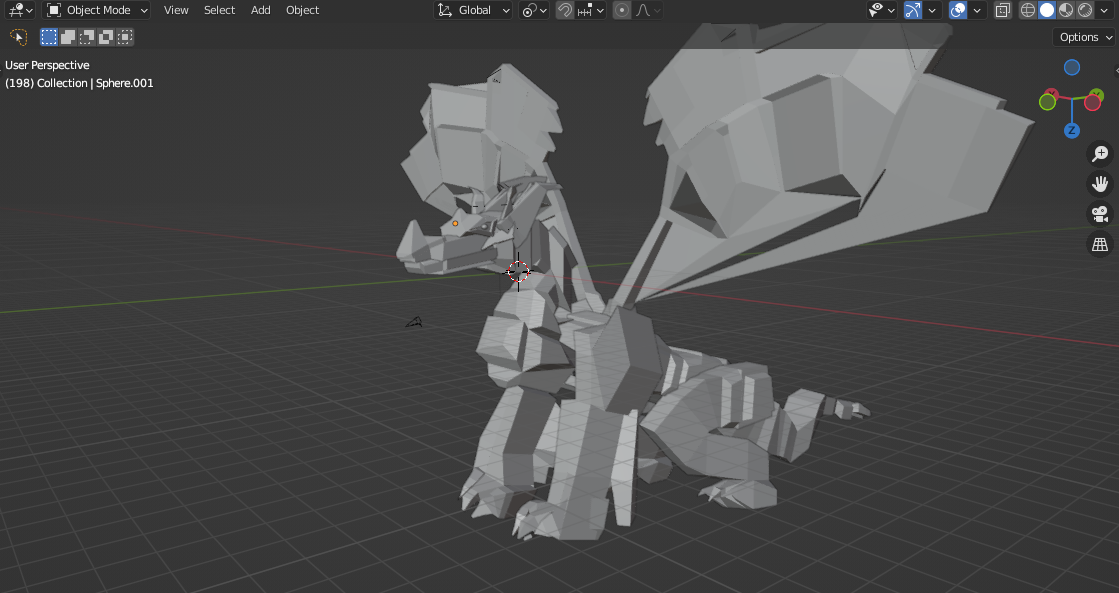Click the zoom view magnifier icon
The width and height of the screenshot is (1119, 593).
tap(1100, 153)
